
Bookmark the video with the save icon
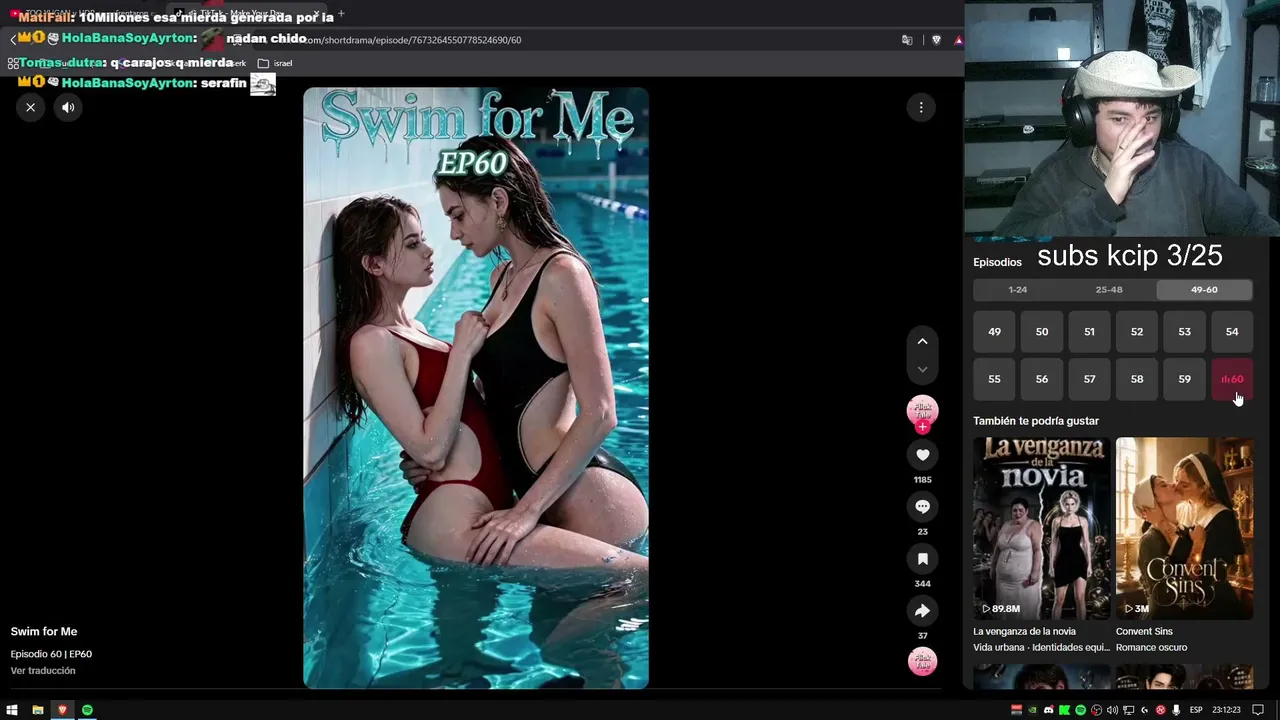click(x=922, y=559)
